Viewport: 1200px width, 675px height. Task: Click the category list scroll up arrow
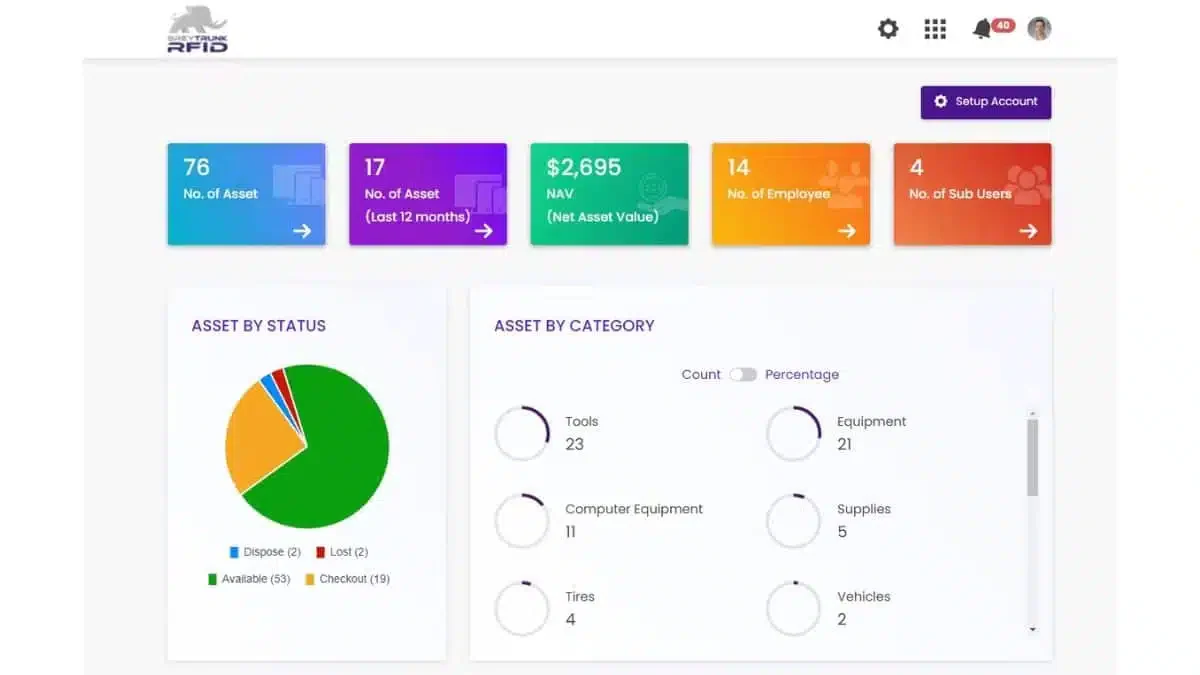(1033, 413)
